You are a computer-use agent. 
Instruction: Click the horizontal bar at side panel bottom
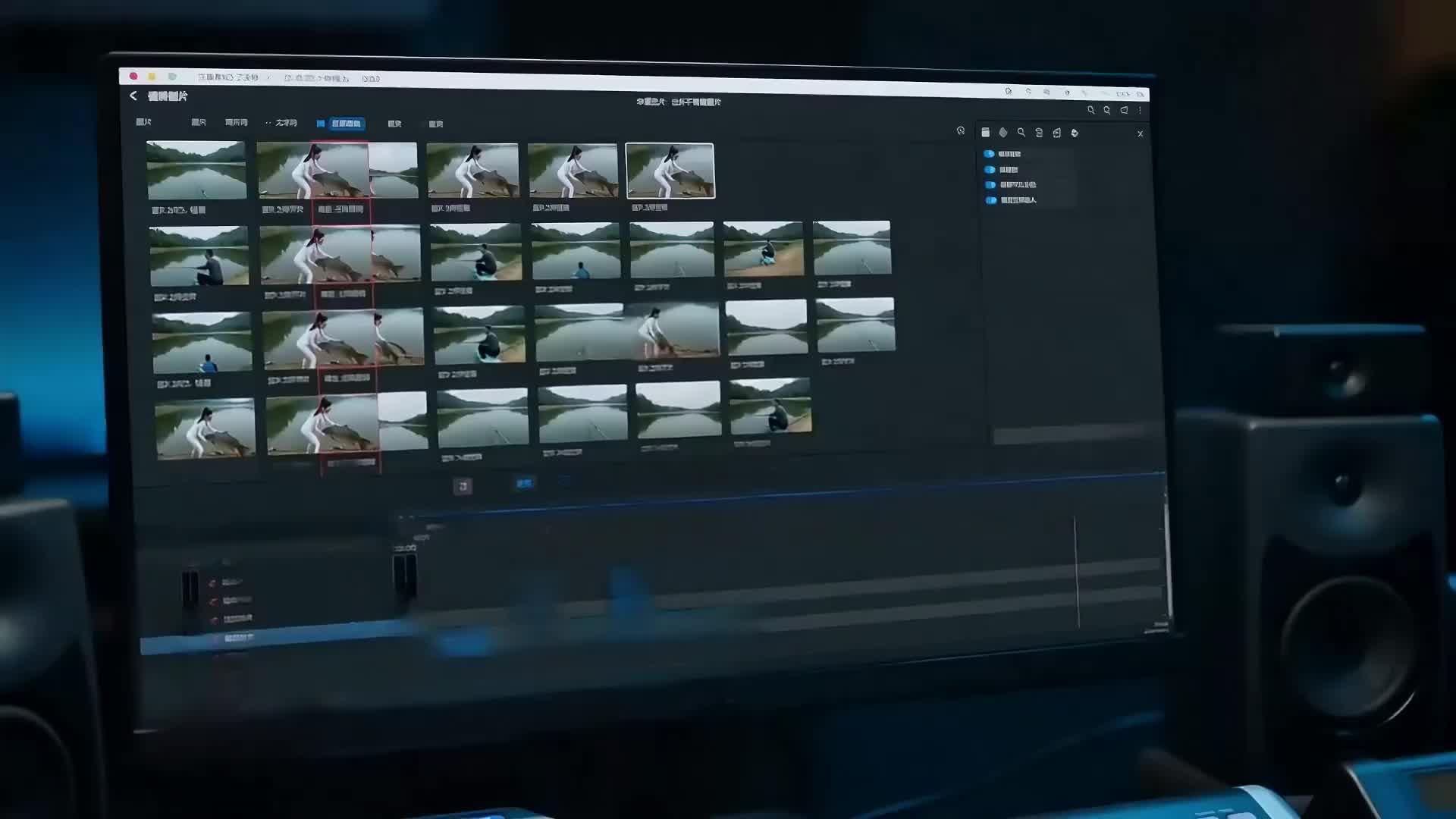(x=1077, y=435)
